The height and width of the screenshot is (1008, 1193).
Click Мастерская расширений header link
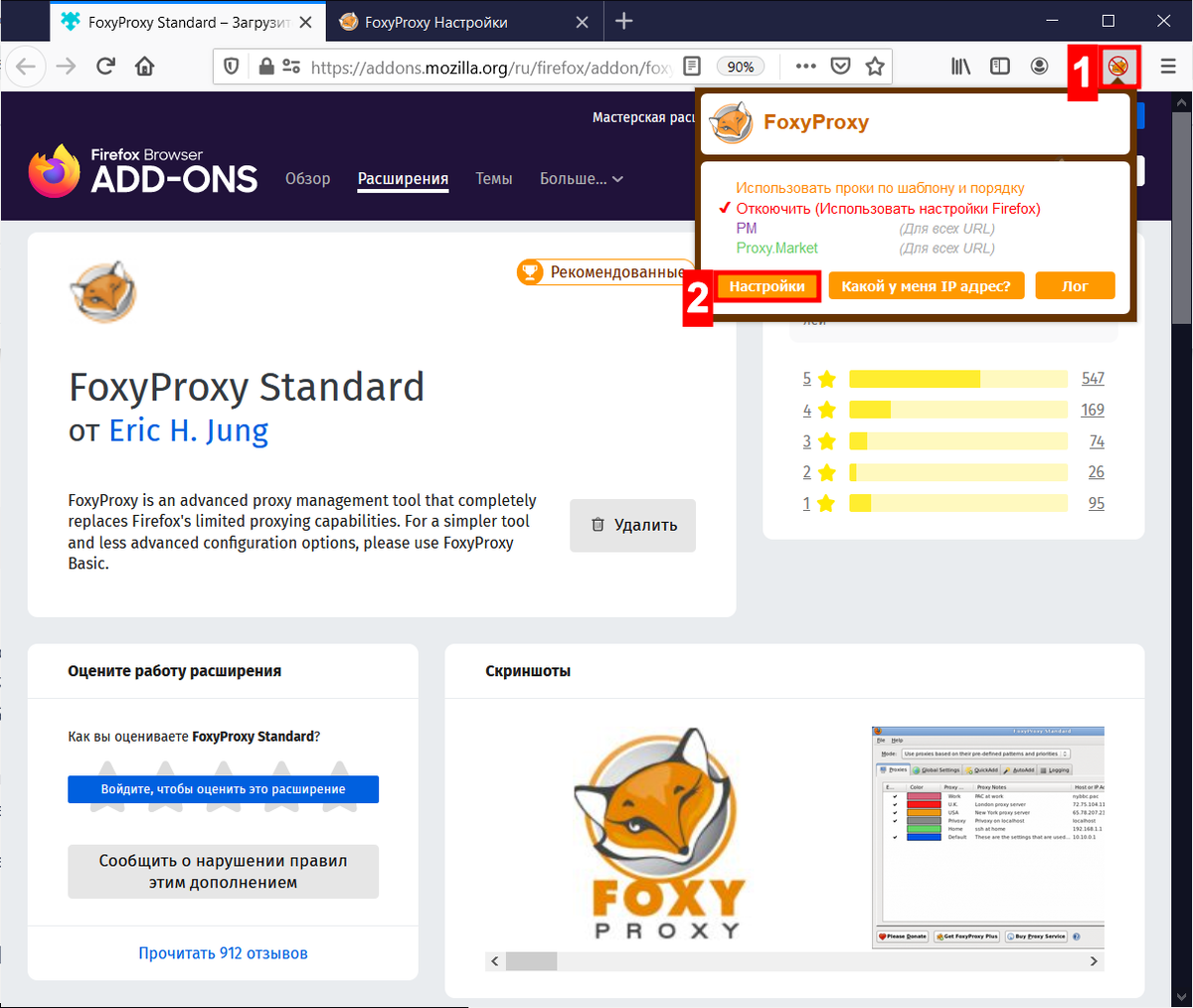[x=643, y=117]
